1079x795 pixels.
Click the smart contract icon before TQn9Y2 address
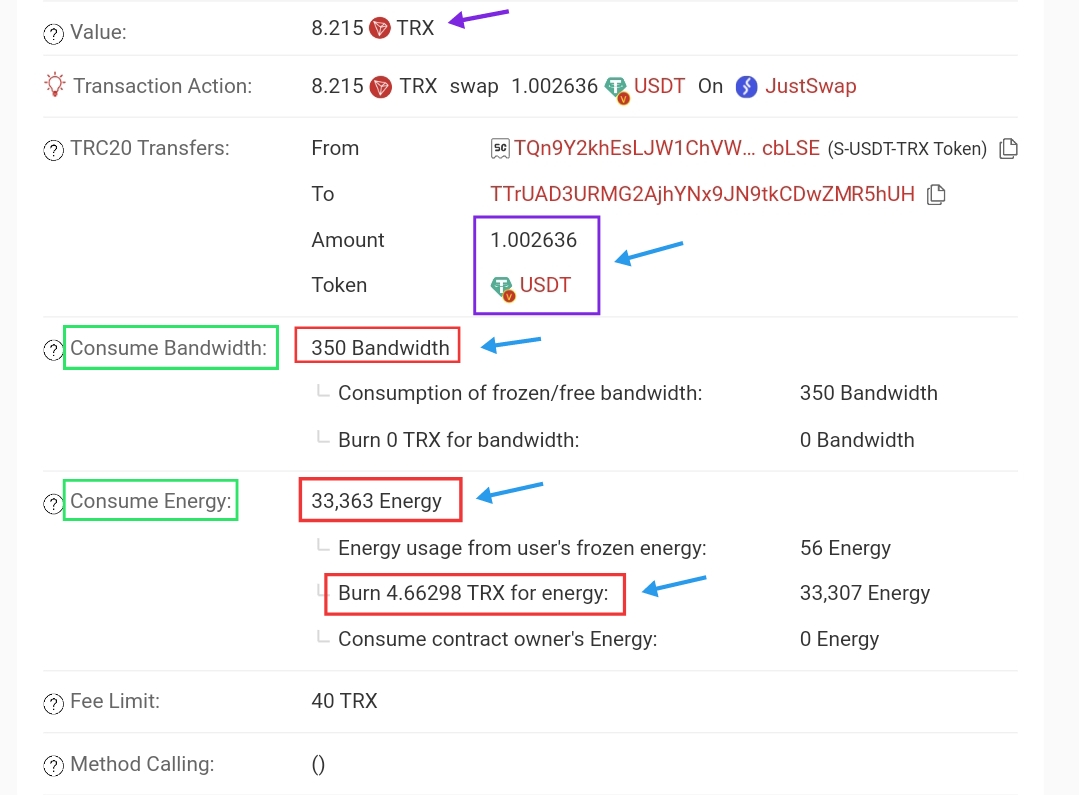pos(500,148)
